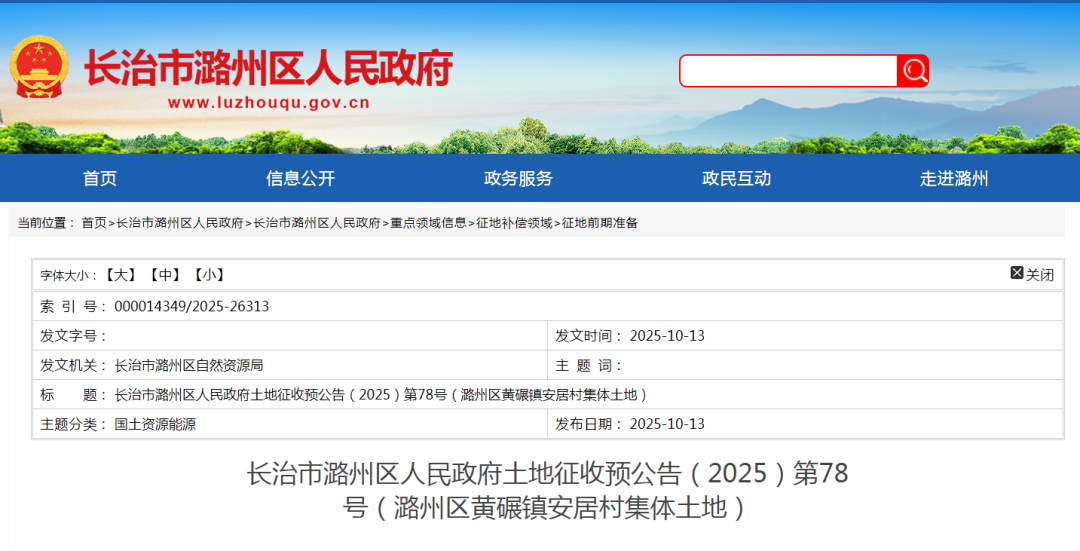This screenshot has height=551, width=1080.
Task: Click the red magnifier search button
Action: tap(913, 70)
